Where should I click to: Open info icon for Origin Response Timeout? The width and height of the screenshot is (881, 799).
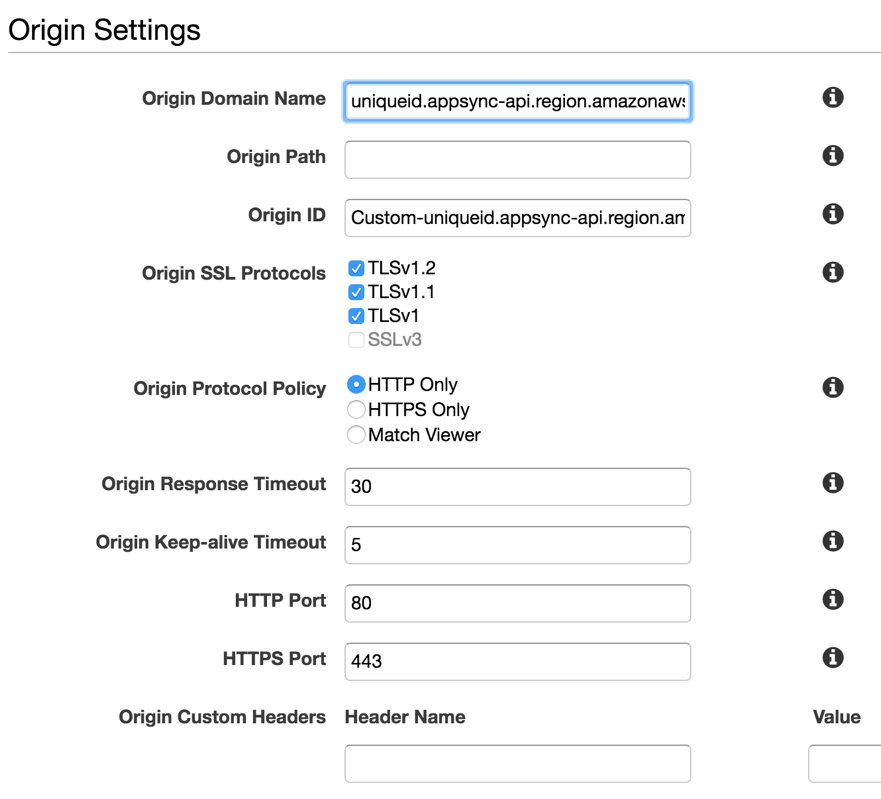coord(832,483)
